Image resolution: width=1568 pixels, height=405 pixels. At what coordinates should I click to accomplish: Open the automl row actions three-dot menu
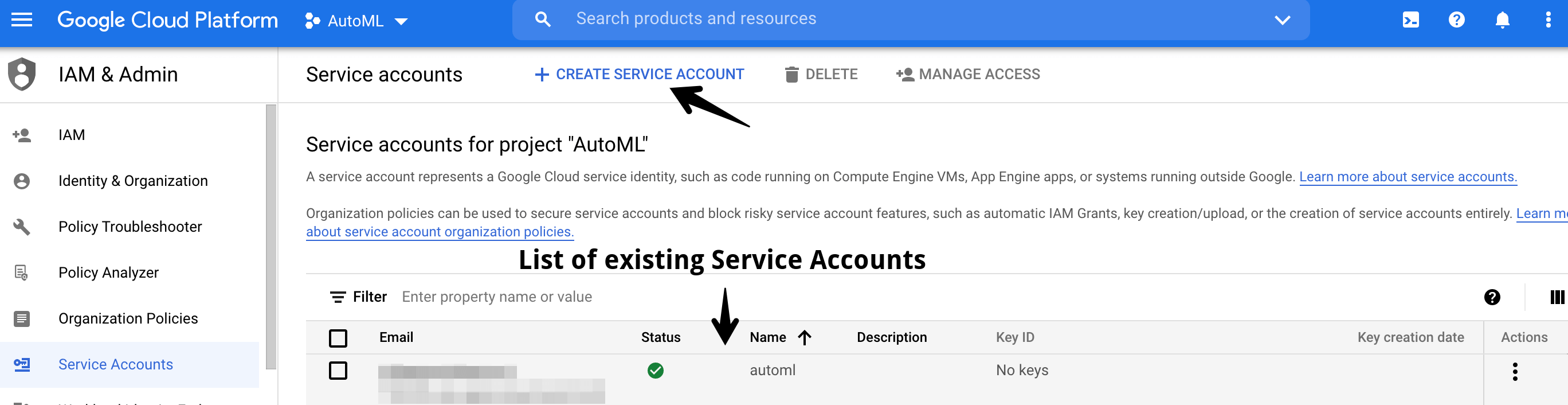click(1515, 372)
